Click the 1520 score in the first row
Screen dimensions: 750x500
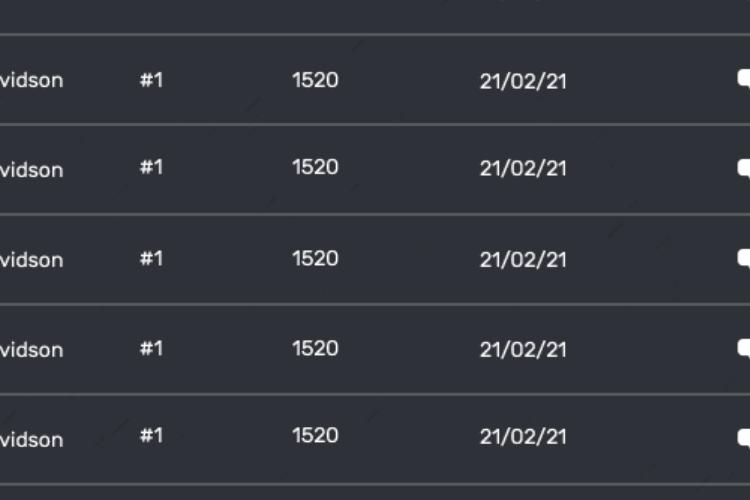tap(315, 80)
